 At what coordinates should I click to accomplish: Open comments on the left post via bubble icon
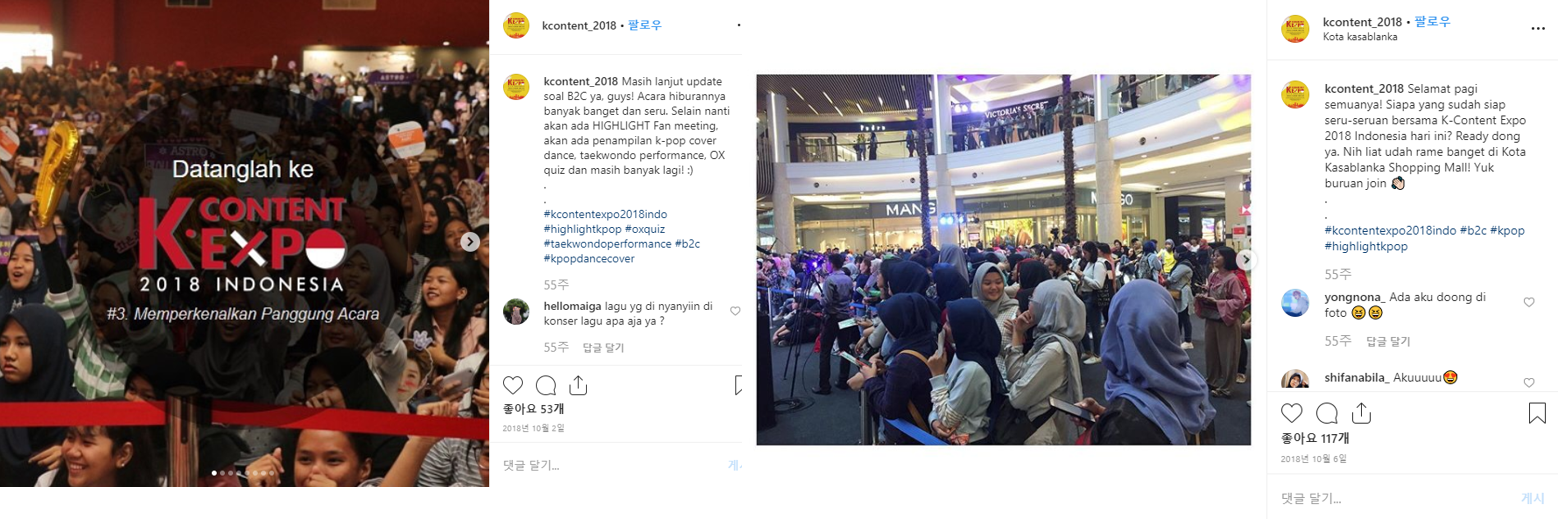546,386
